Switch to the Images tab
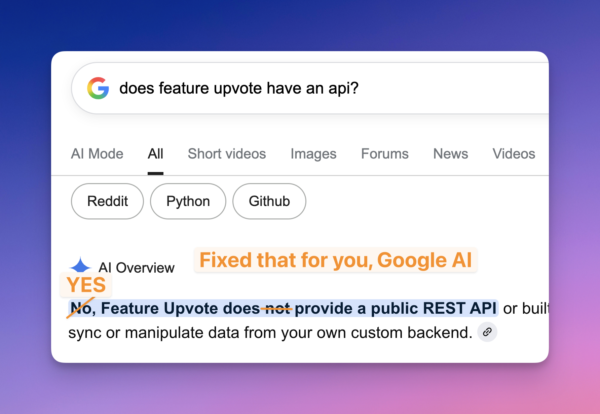The height and width of the screenshot is (414, 600). pyautogui.click(x=313, y=154)
